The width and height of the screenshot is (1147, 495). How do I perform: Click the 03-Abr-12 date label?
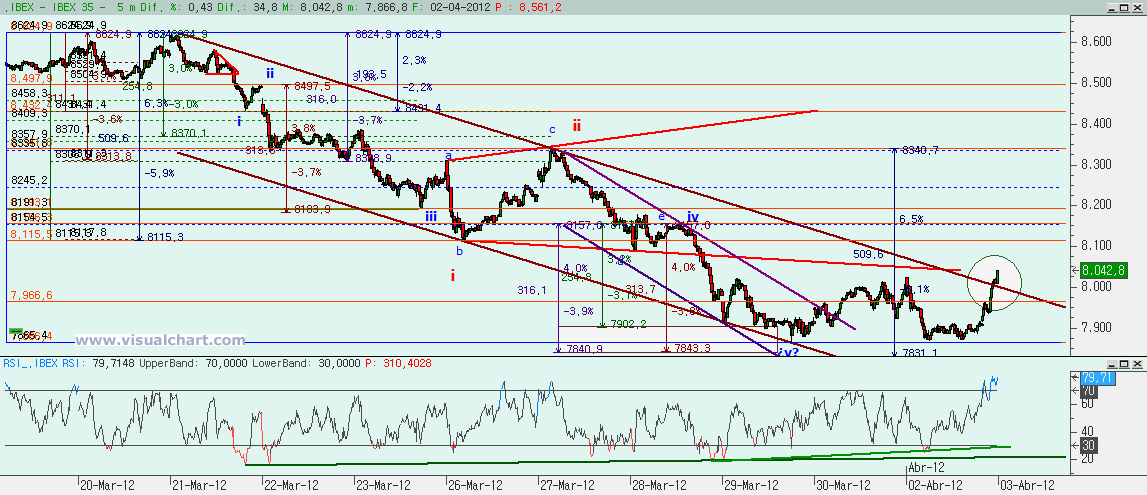coord(1027,485)
